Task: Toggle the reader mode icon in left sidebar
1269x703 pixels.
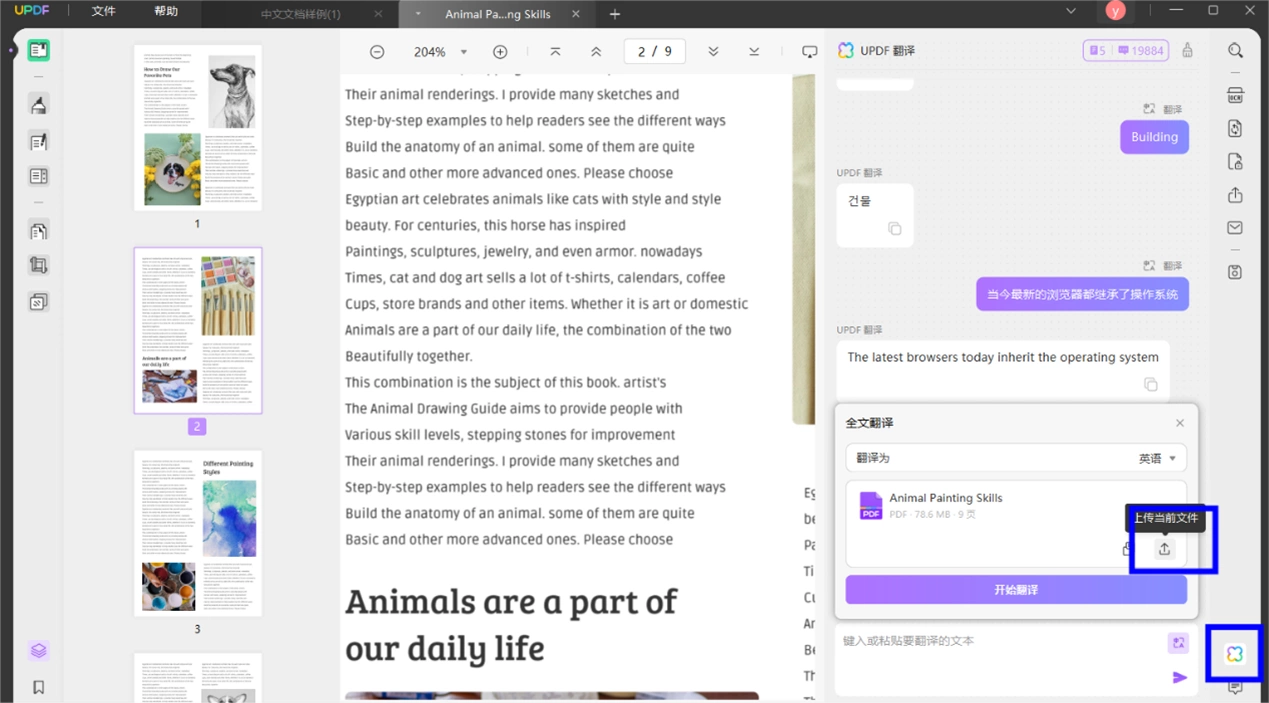Action: click(x=38, y=50)
